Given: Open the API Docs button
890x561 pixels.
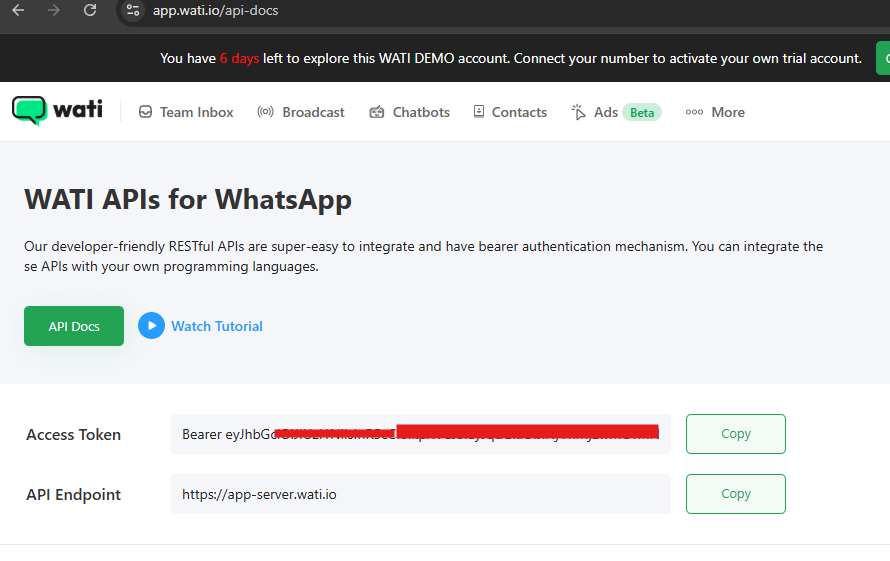Looking at the screenshot, I should point(74,326).
